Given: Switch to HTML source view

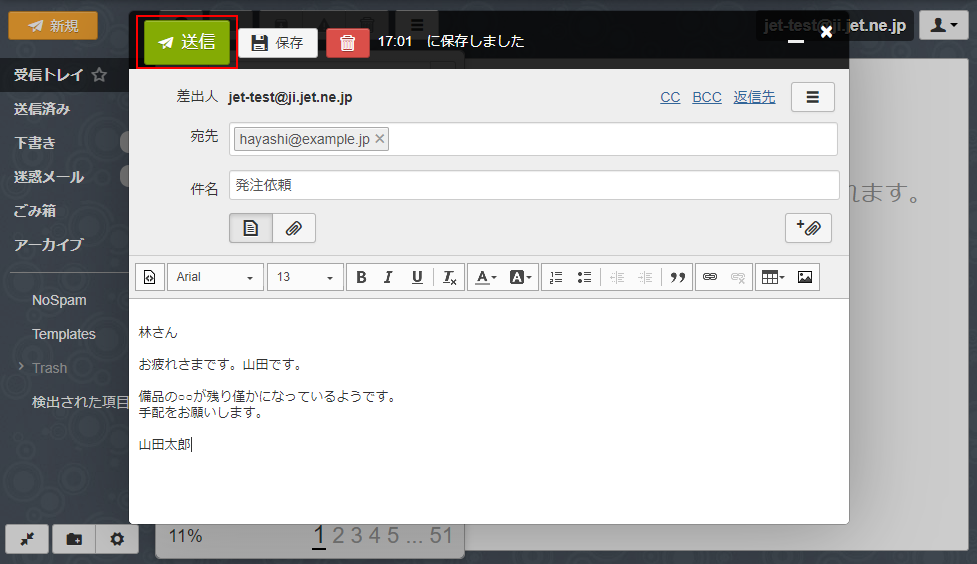Looking at the screenshot, I should point(149,277).
